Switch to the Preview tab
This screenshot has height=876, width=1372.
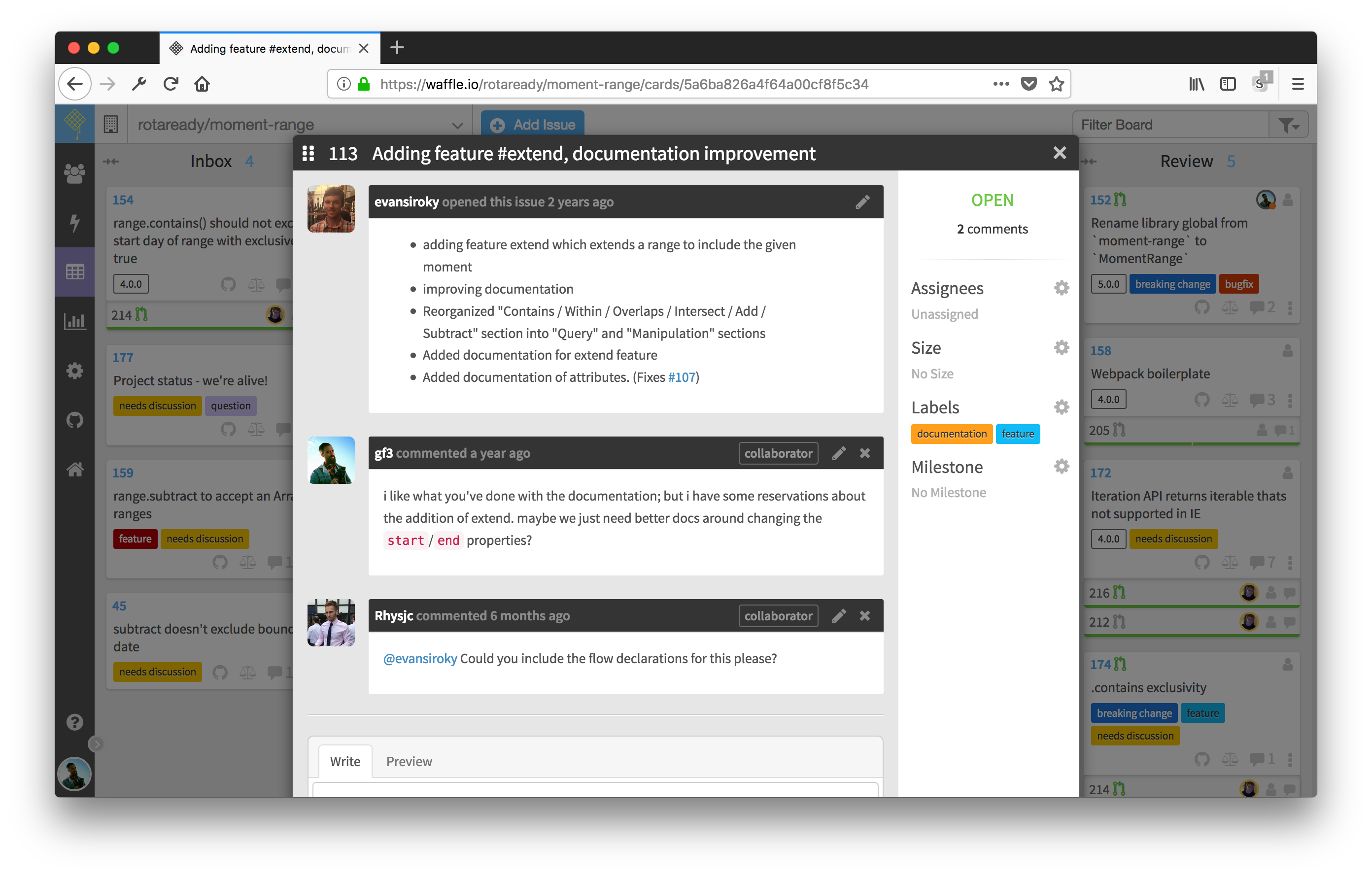point(409,762)
